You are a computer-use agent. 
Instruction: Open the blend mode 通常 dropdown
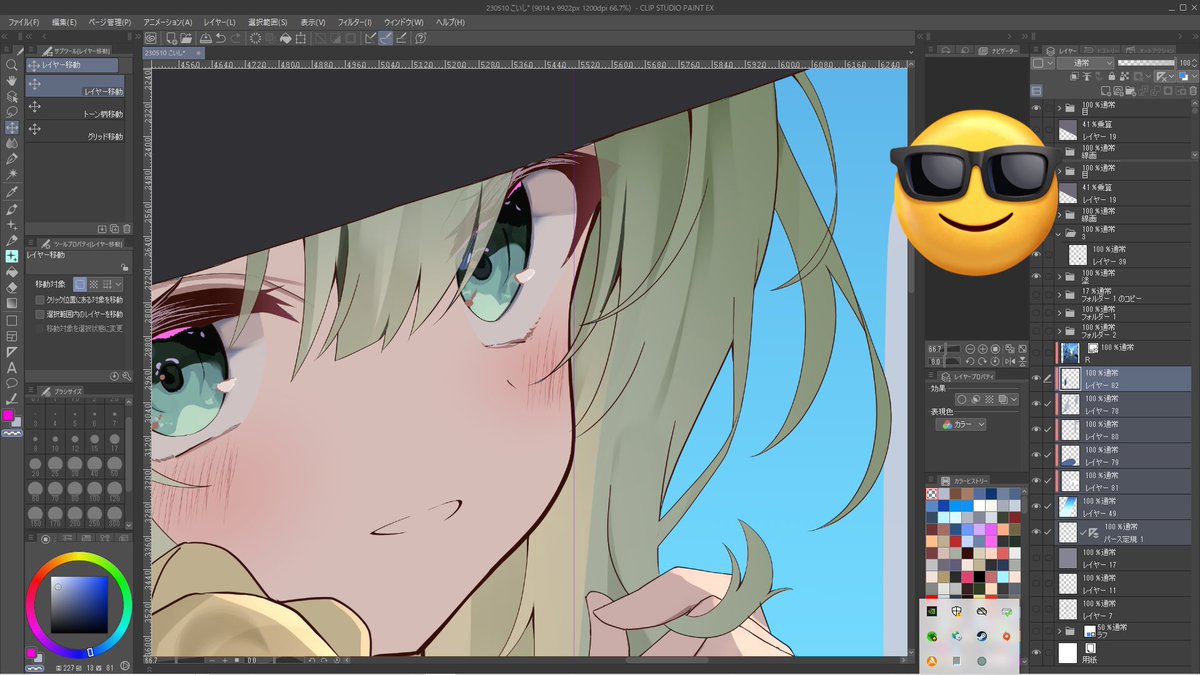1086,63
